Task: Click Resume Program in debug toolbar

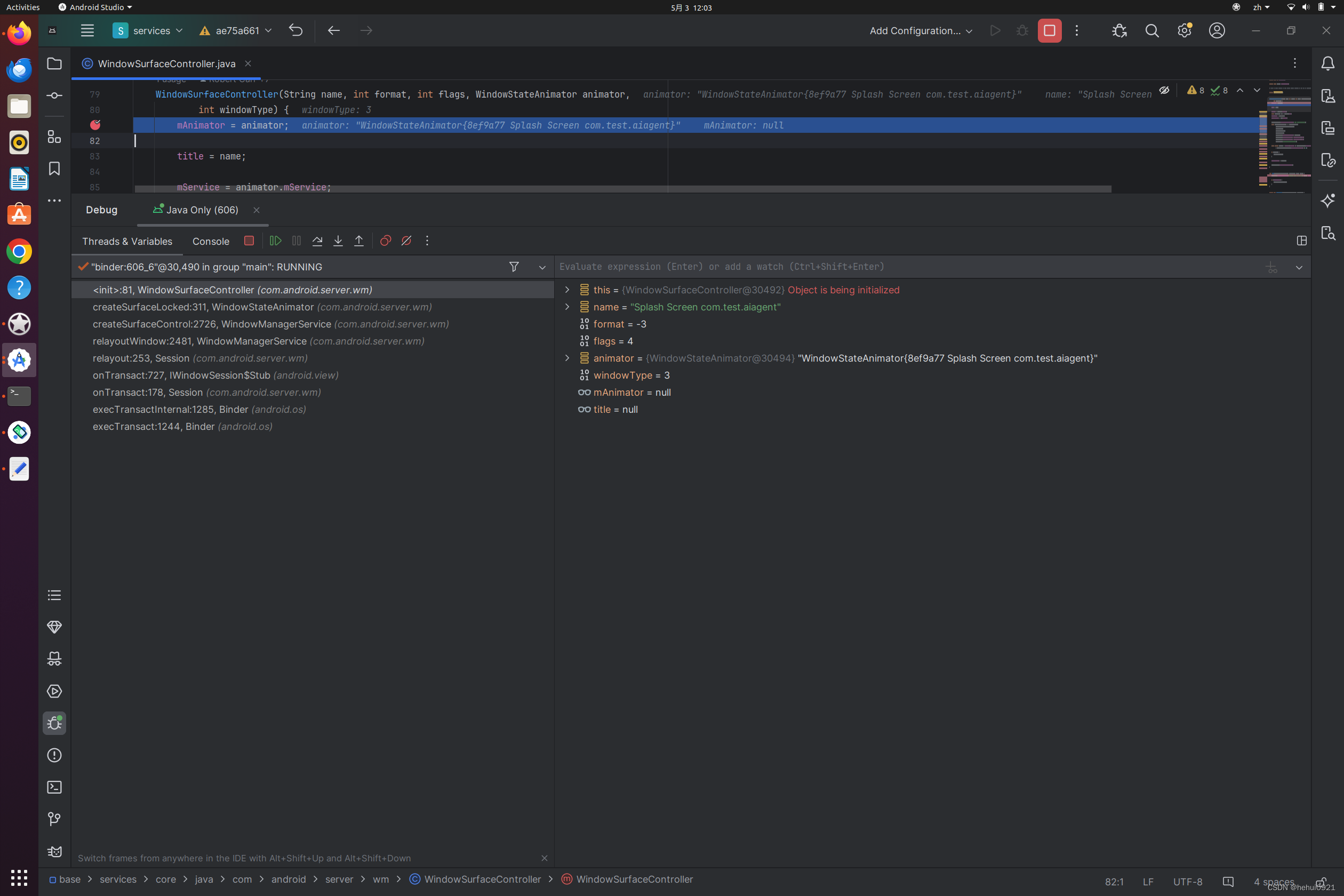Action: 275,241
